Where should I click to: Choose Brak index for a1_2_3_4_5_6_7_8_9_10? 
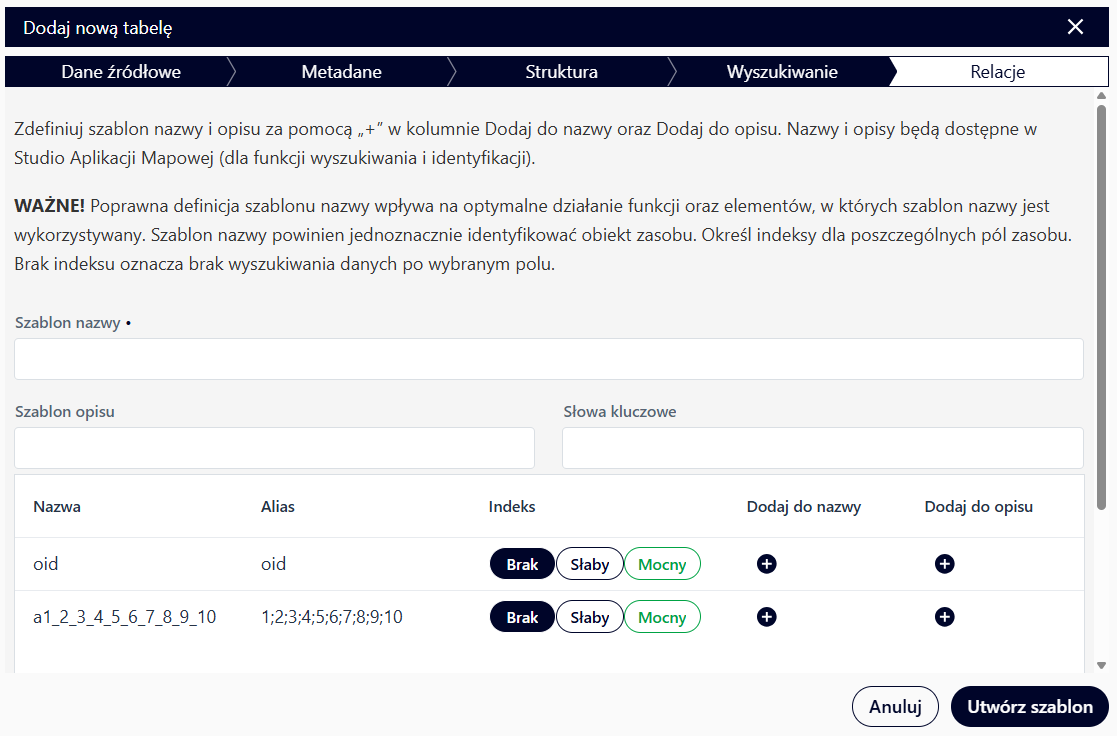coord(522,617)
